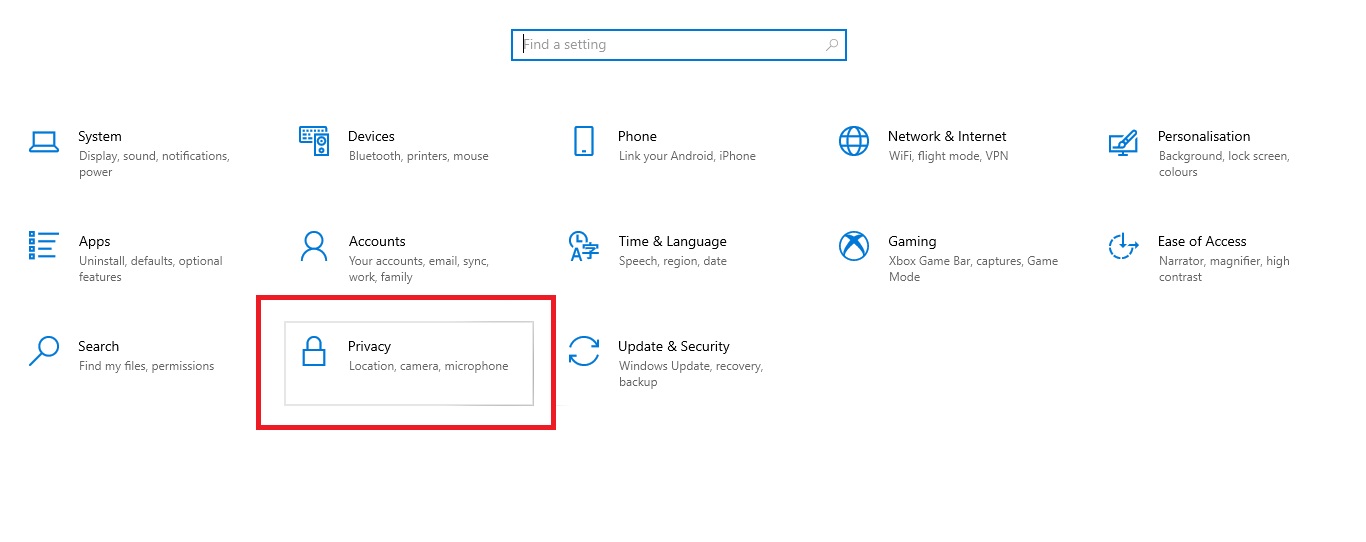
Task: Click 'Uninstall, defaults, optional features' description
Action: coord(151,269)
